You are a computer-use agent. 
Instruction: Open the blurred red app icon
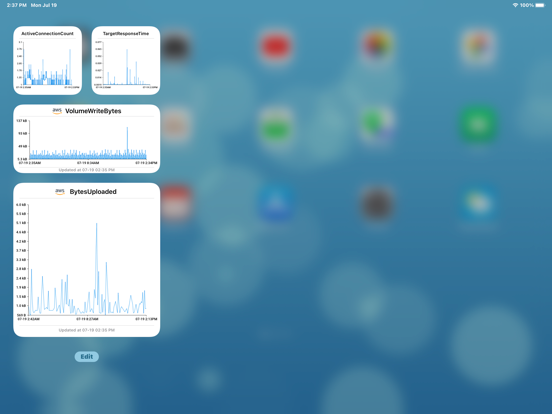[276, 46]
